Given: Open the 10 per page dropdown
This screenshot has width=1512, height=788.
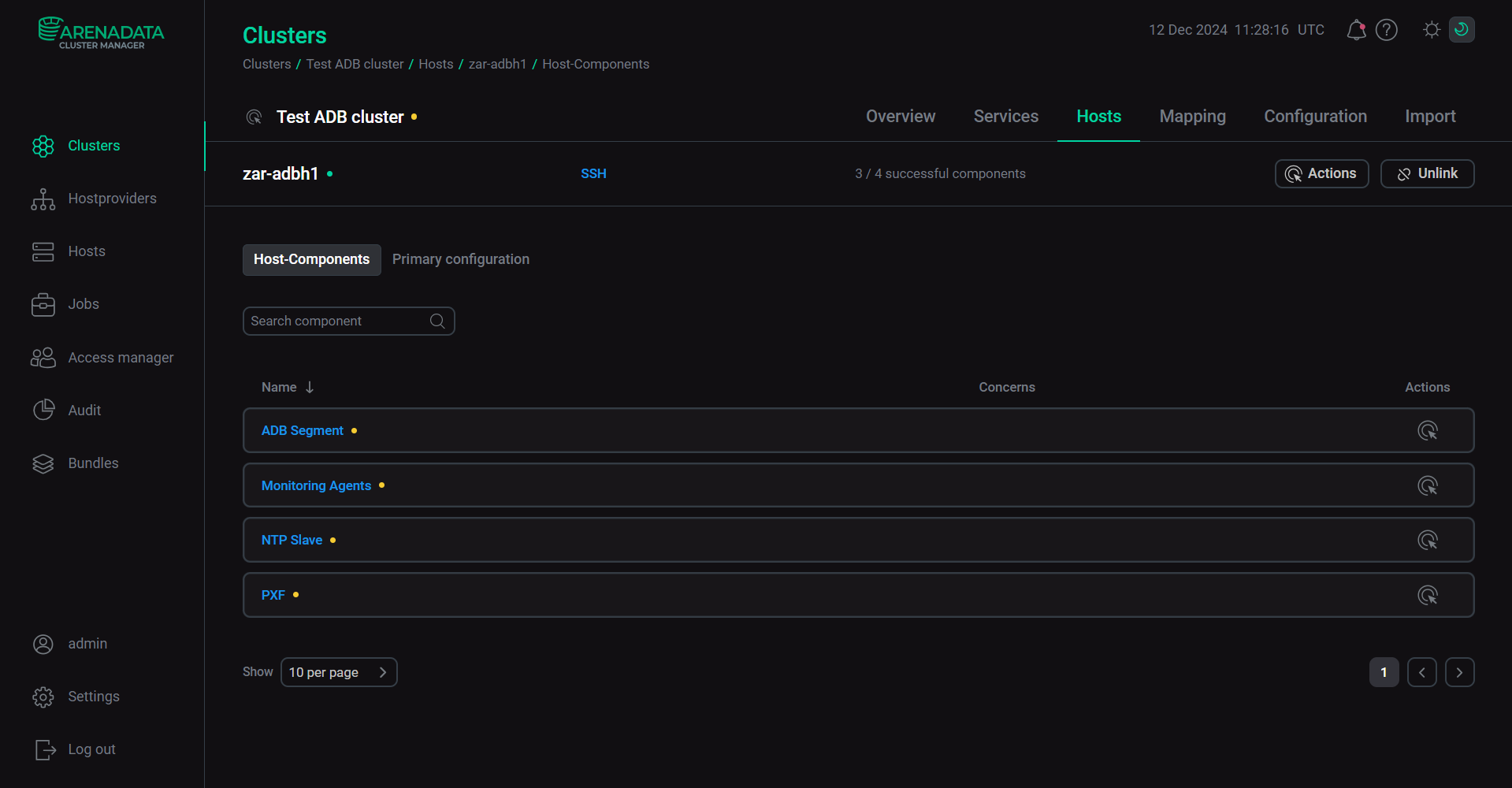Looking at the screenshot, I should [x=339, y=672].
